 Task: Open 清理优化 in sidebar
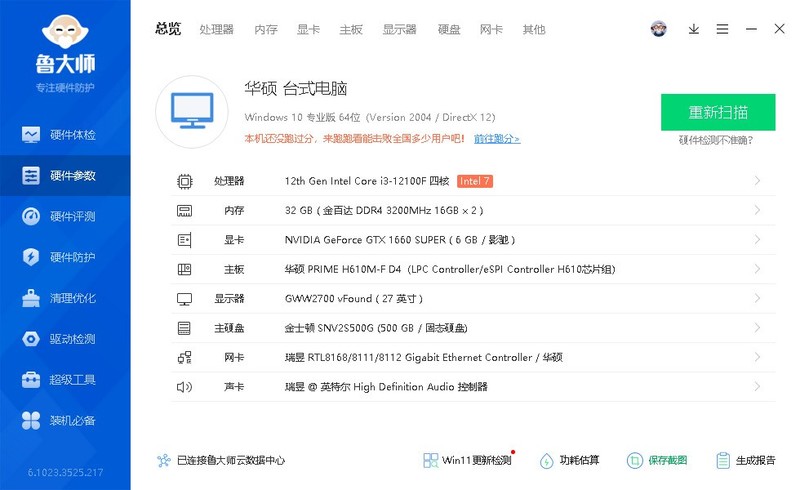click(65, 298)
